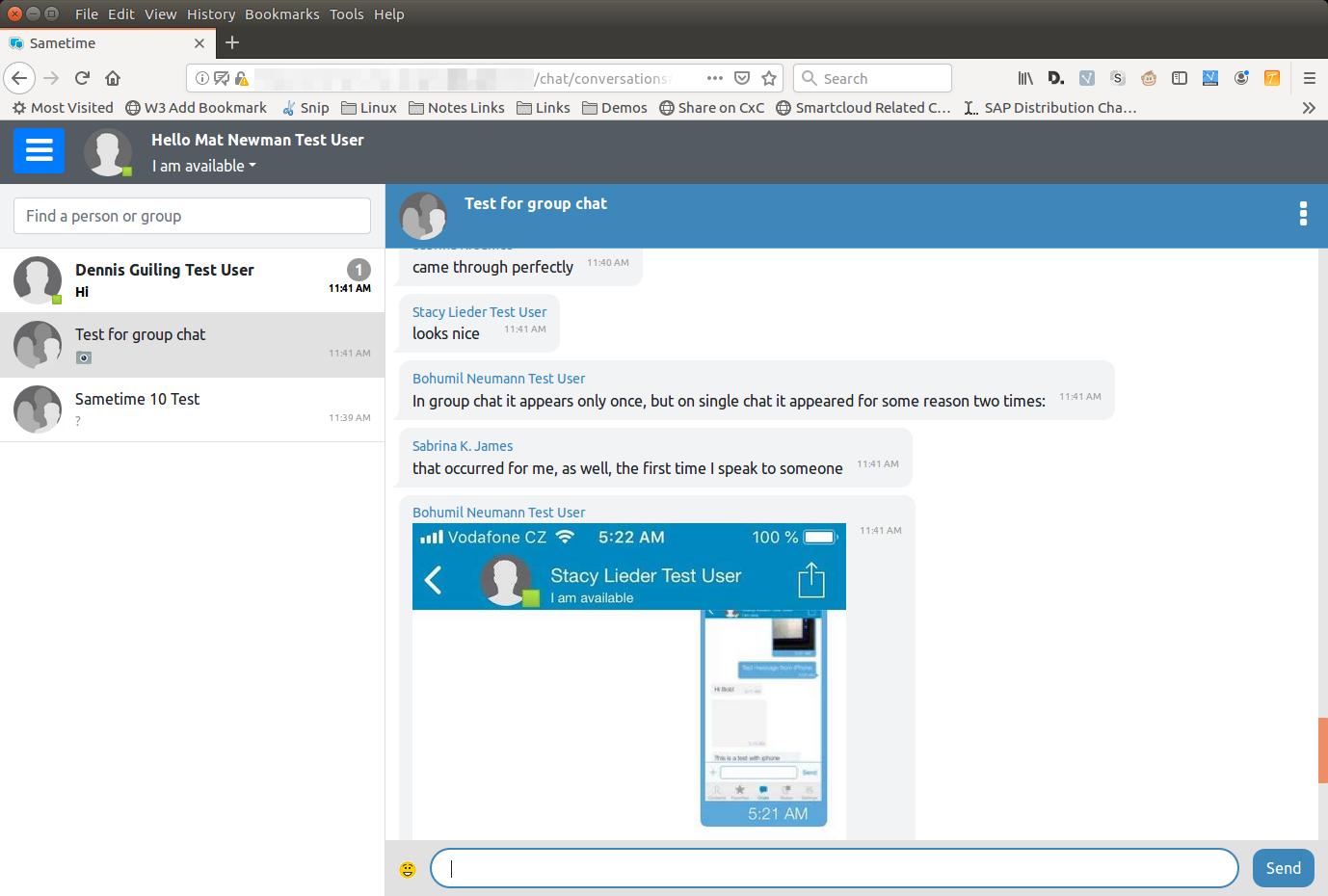Click the orange T extension icon
This screenshot has width=1328, height=896.
point(1272,78)
